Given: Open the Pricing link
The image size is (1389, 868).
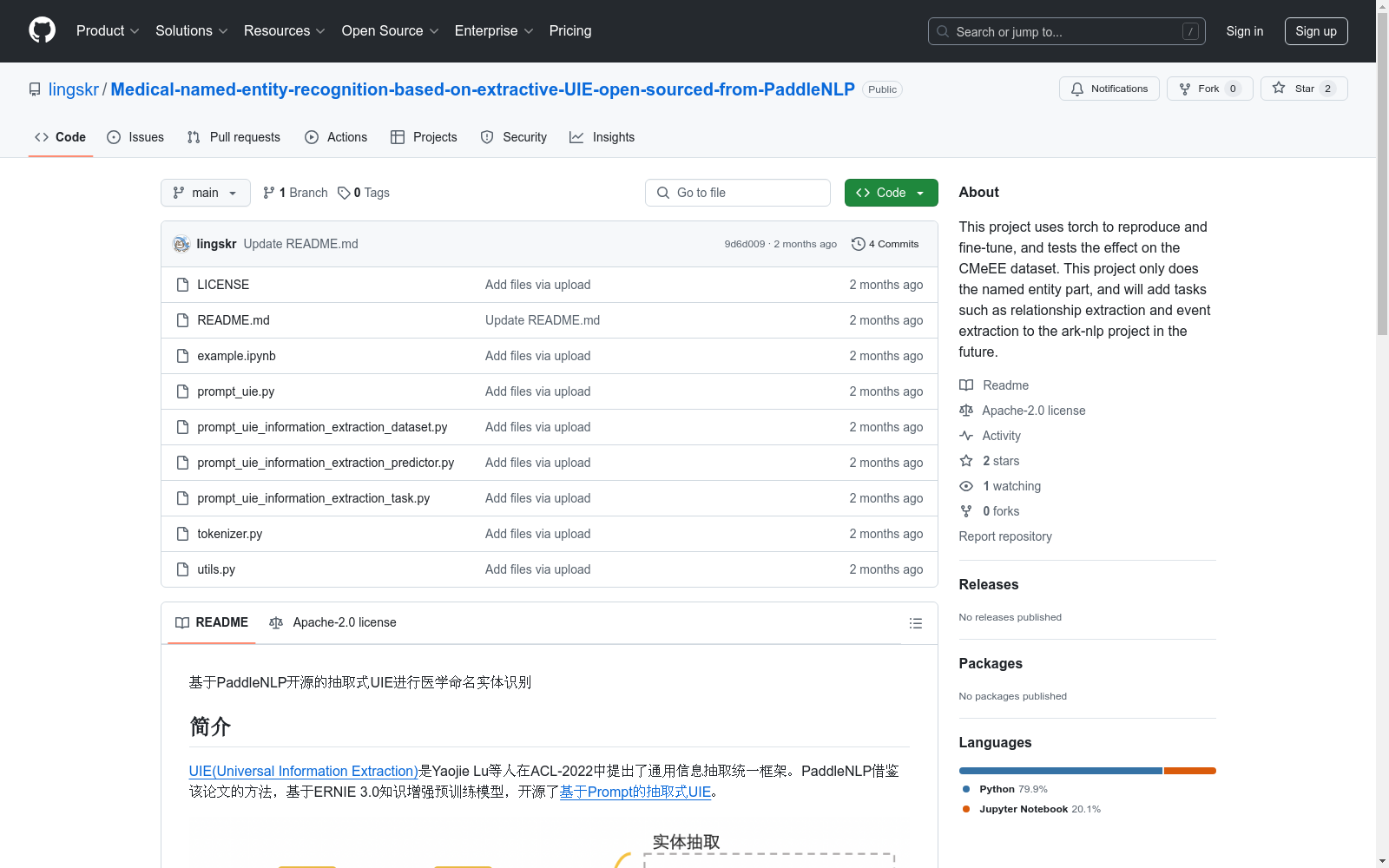Looking at the screenshot, I should pyautogui.click(x=570, y=31).
